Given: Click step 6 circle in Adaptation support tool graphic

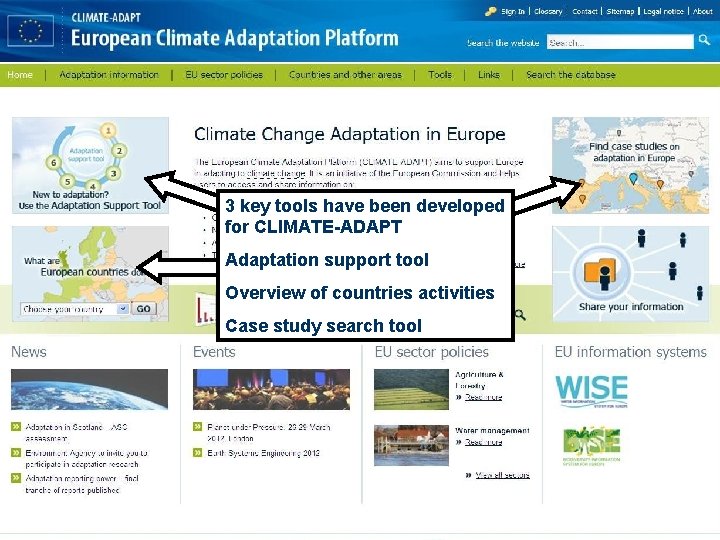Looking at the screenshot, I should tap(54, 163).
